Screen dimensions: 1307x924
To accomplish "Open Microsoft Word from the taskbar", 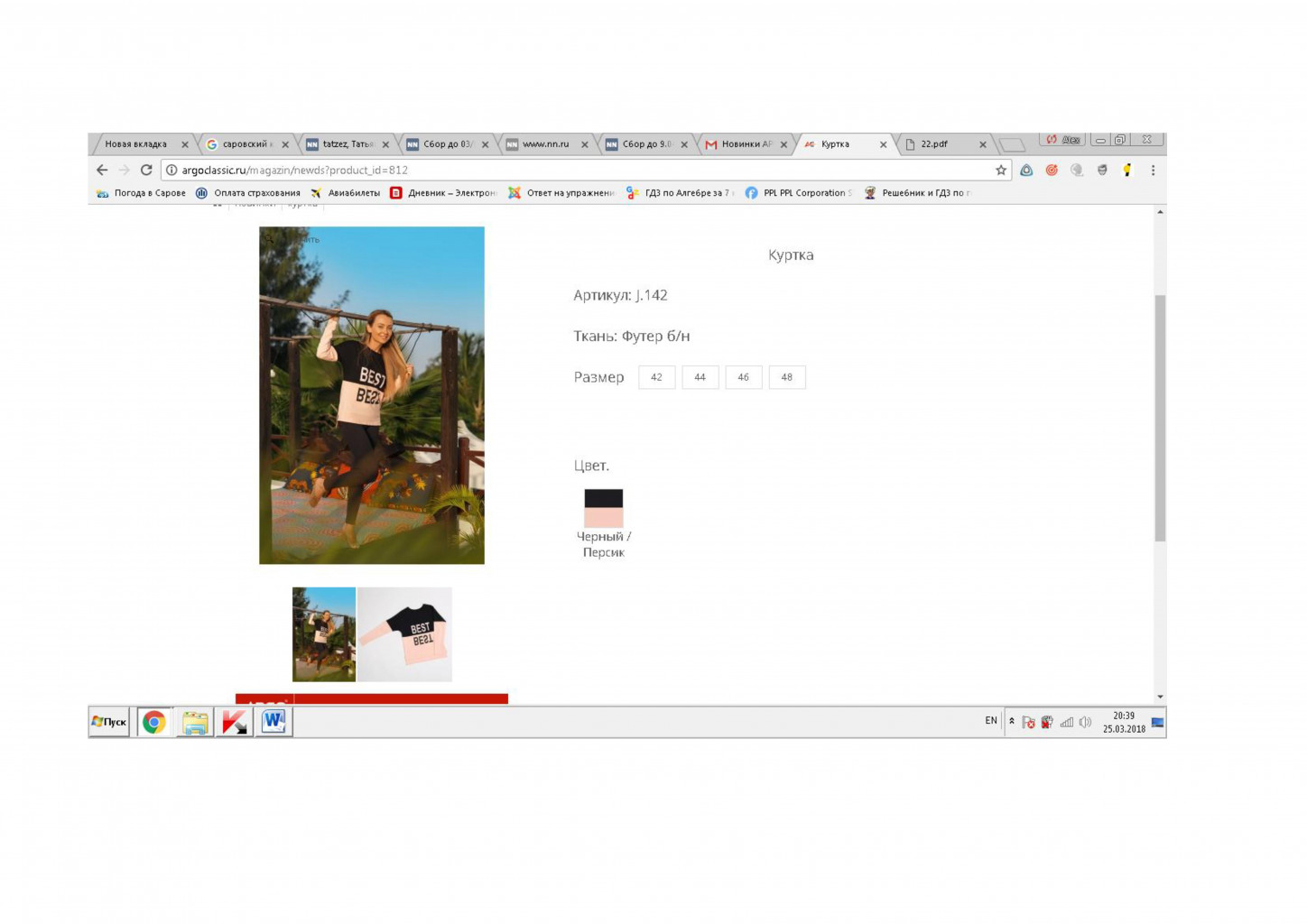I will 273,722.
